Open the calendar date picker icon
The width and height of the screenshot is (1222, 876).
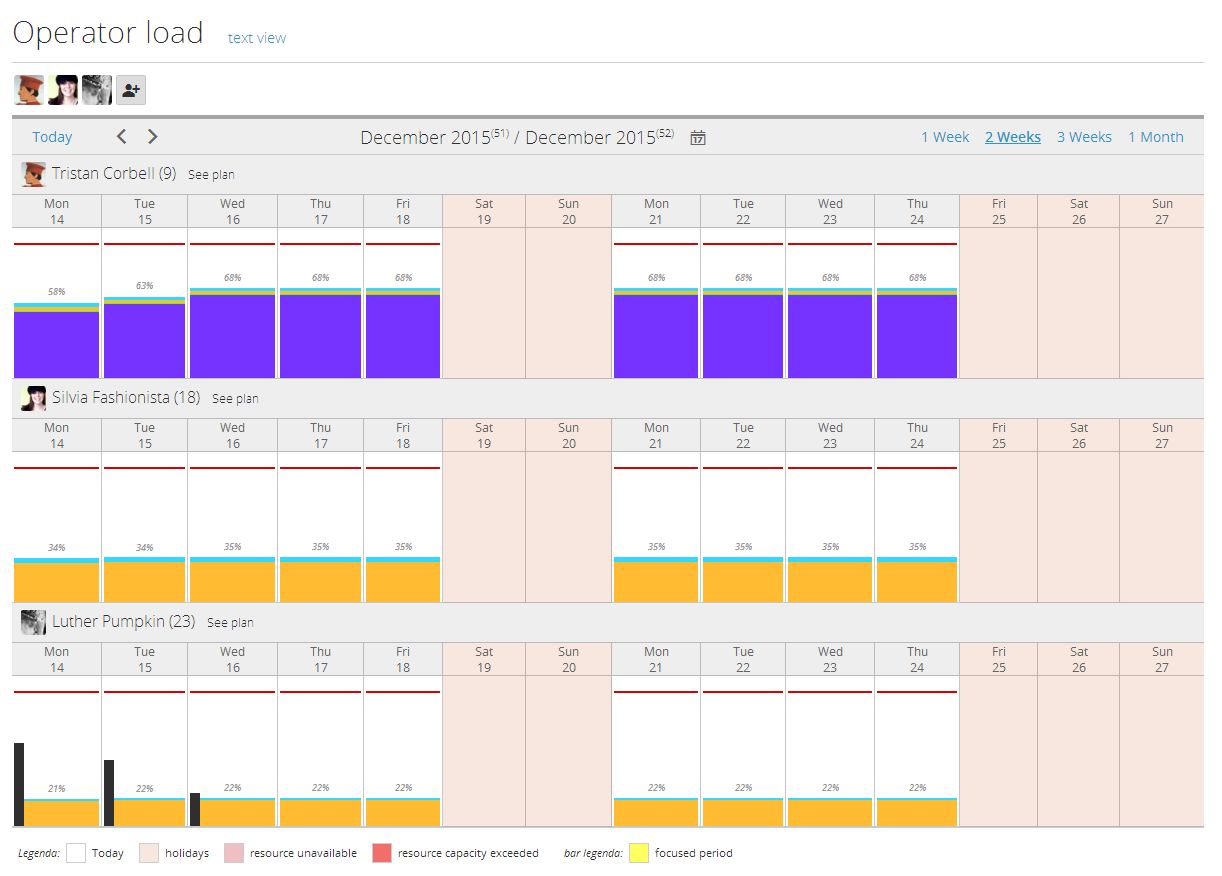click(698, 138)
